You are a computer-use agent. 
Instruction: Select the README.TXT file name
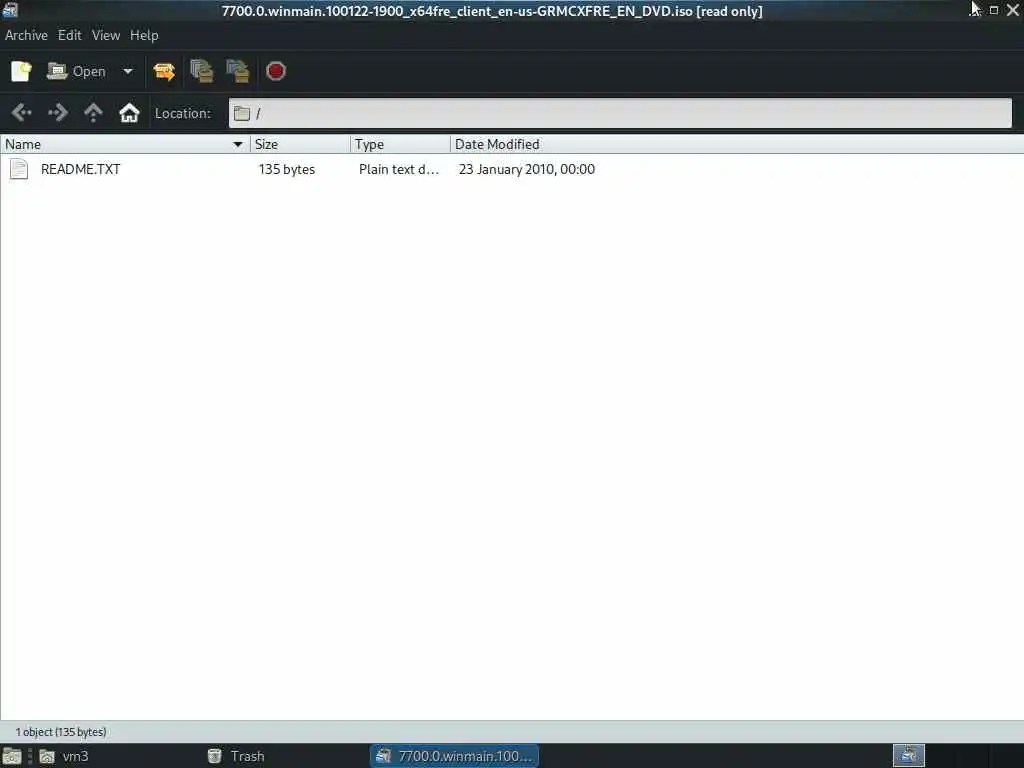(80, 169)
